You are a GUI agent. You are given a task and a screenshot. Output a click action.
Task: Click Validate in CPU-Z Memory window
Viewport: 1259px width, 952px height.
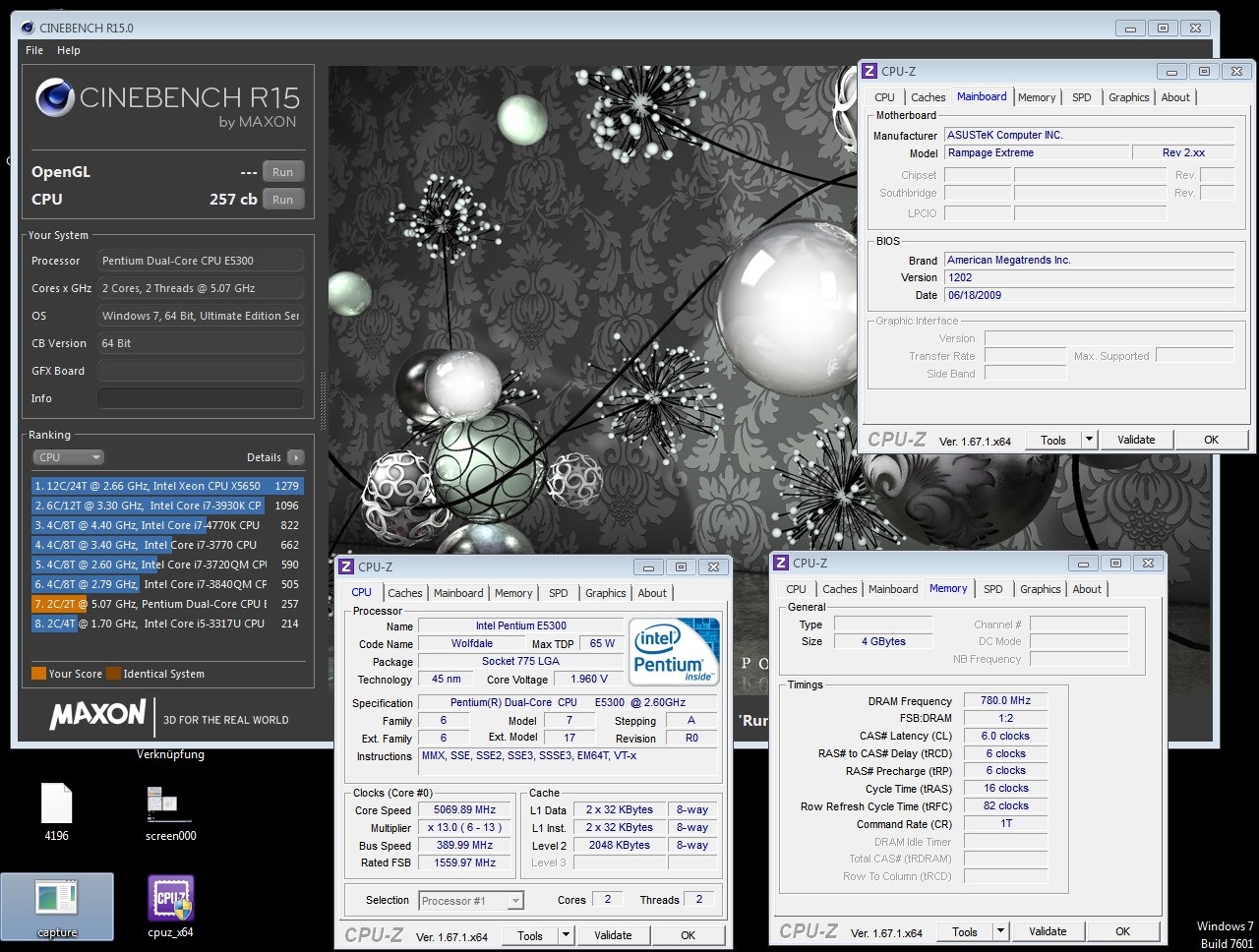click(1048, 931)
